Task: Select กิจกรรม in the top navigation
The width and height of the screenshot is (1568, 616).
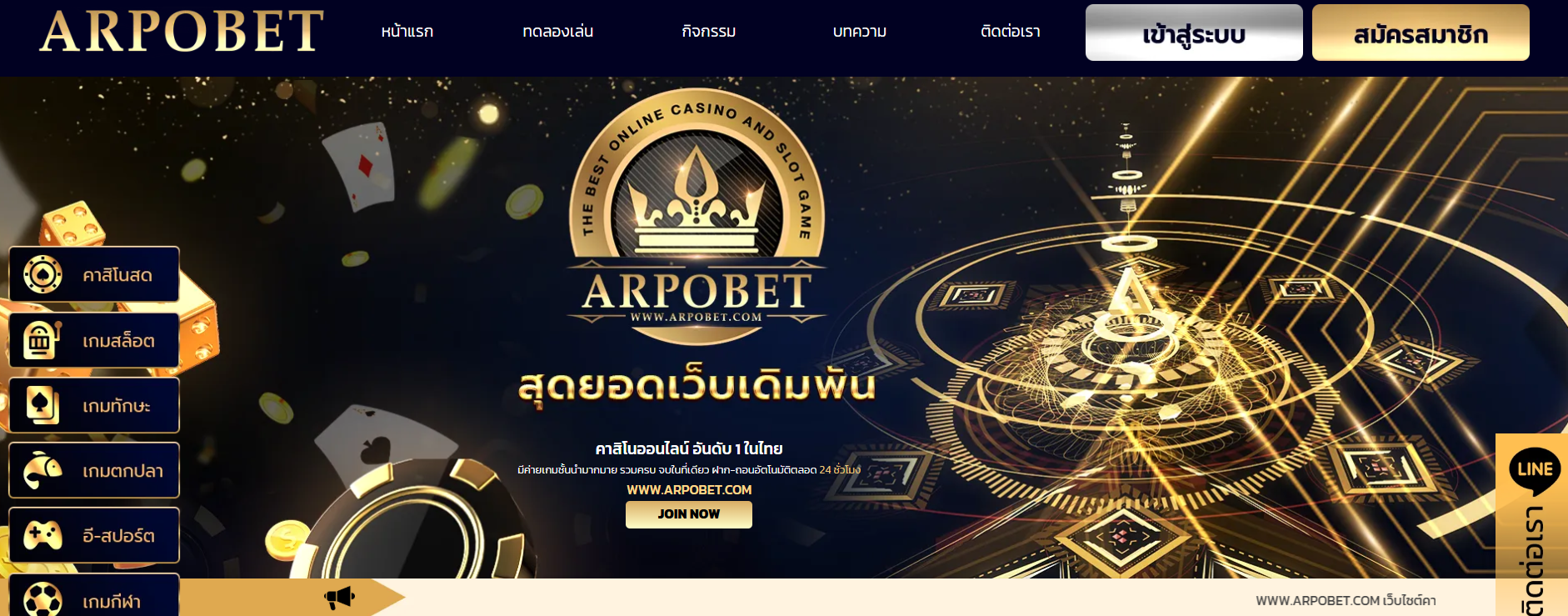Action: (x=709, y=32)
